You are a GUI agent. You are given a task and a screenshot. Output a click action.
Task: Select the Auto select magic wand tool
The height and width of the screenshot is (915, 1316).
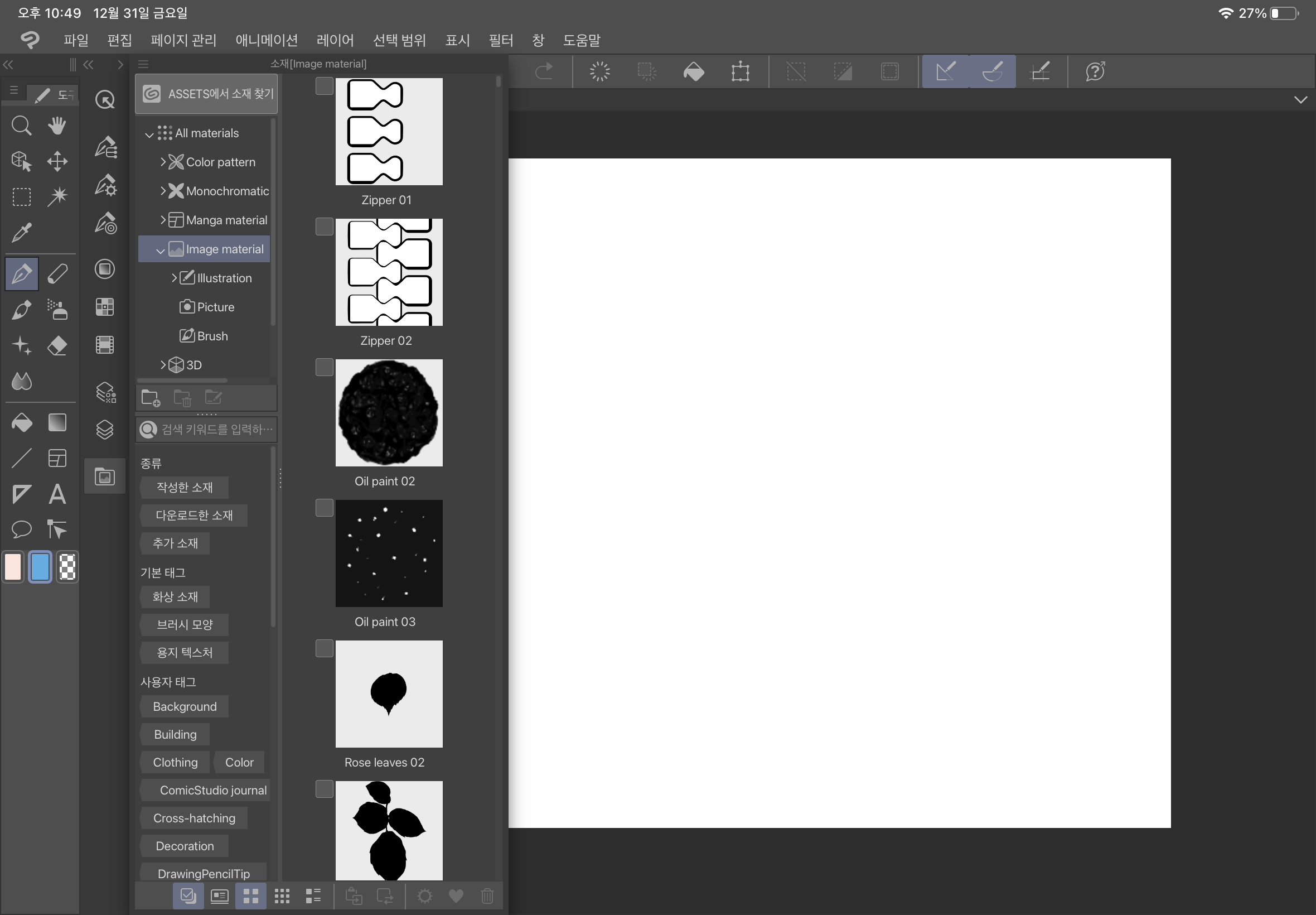57,196
